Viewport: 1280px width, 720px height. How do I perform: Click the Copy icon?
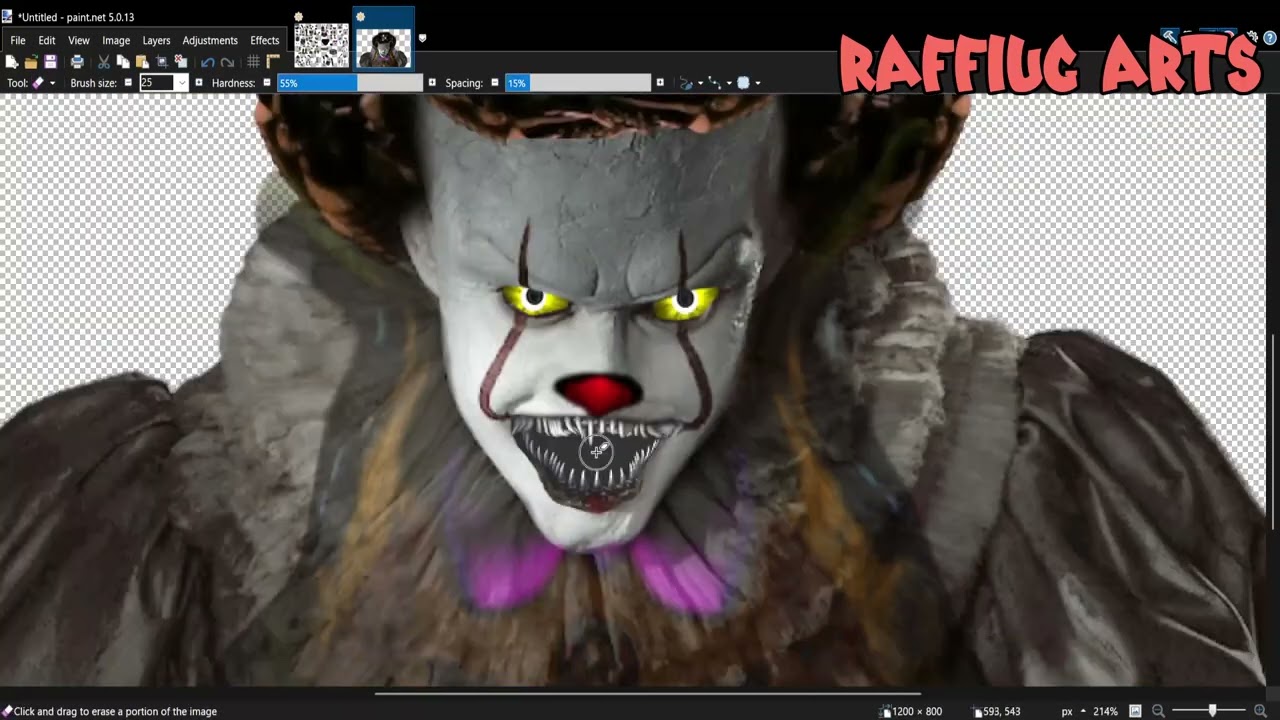click(x=123, y=62)
